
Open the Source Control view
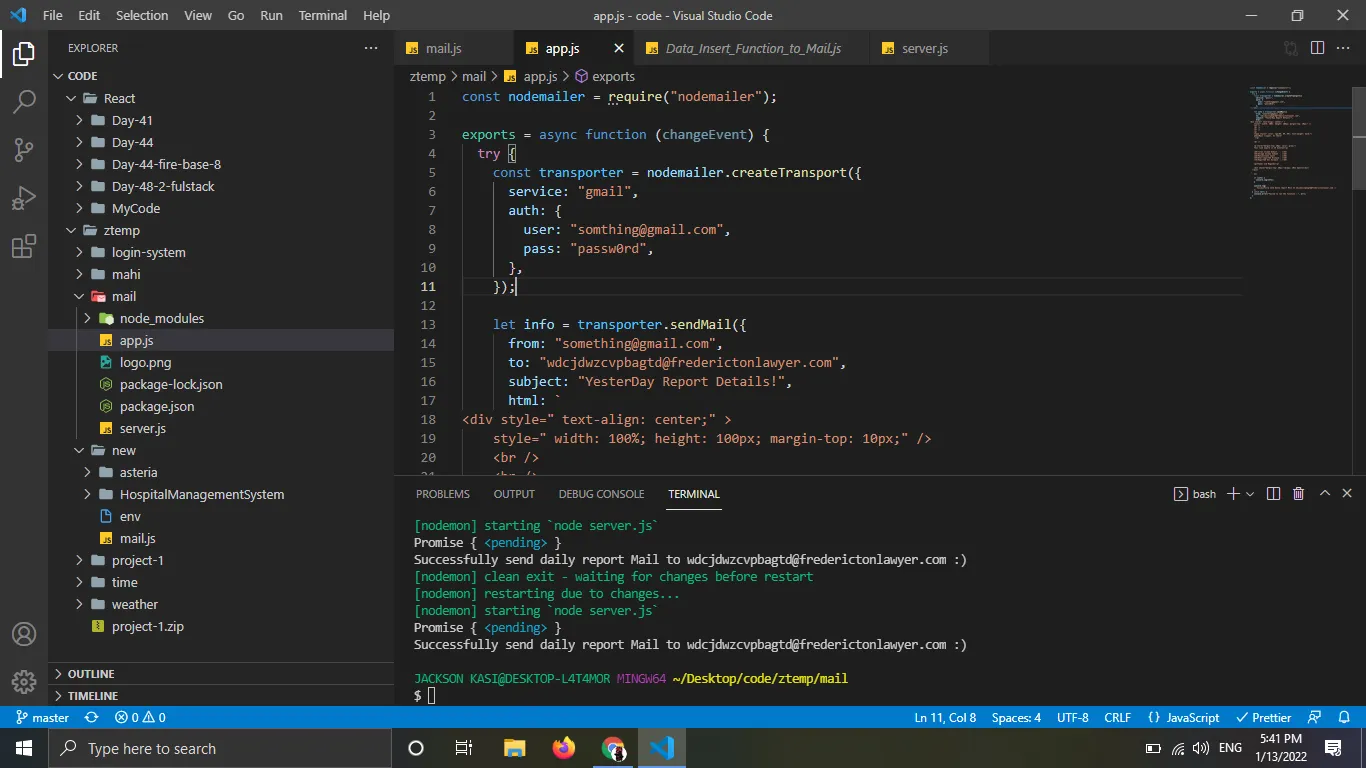pyautogui.click(x=24, y=150)
